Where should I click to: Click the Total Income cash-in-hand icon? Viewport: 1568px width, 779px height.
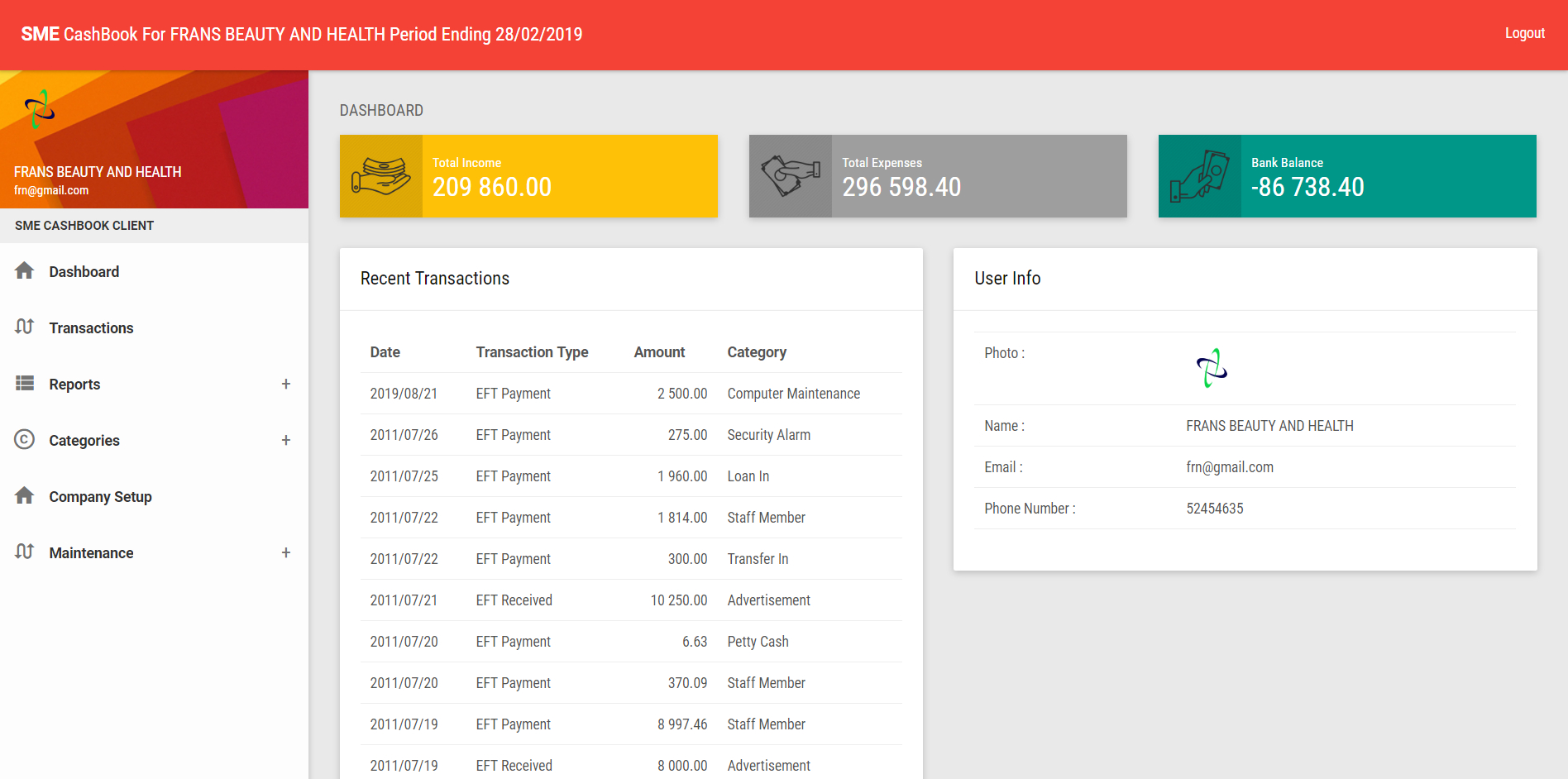tap(381, 176)
